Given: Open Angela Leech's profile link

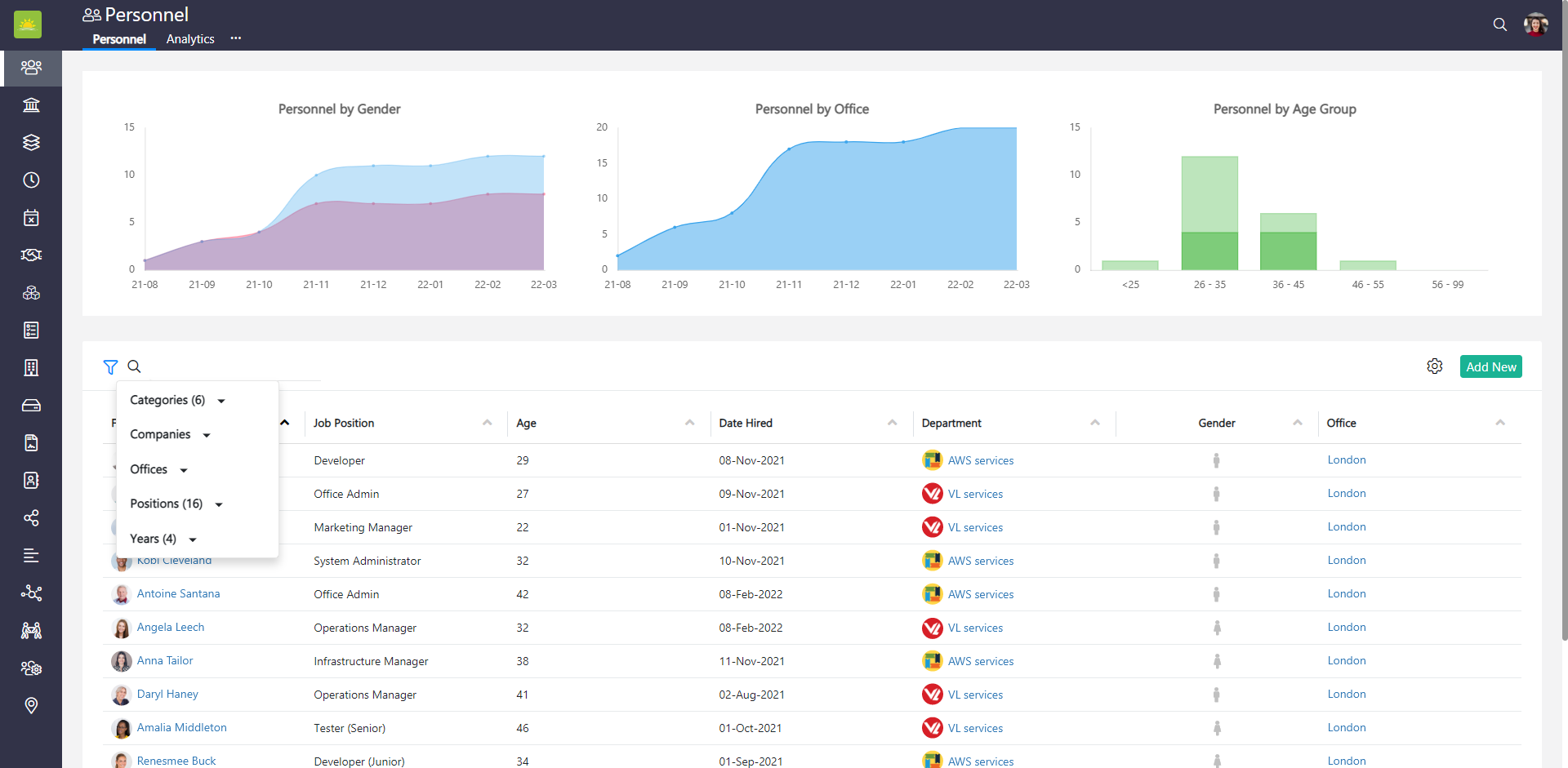Looking at the screenshot, I should click(x=171, y=627).
